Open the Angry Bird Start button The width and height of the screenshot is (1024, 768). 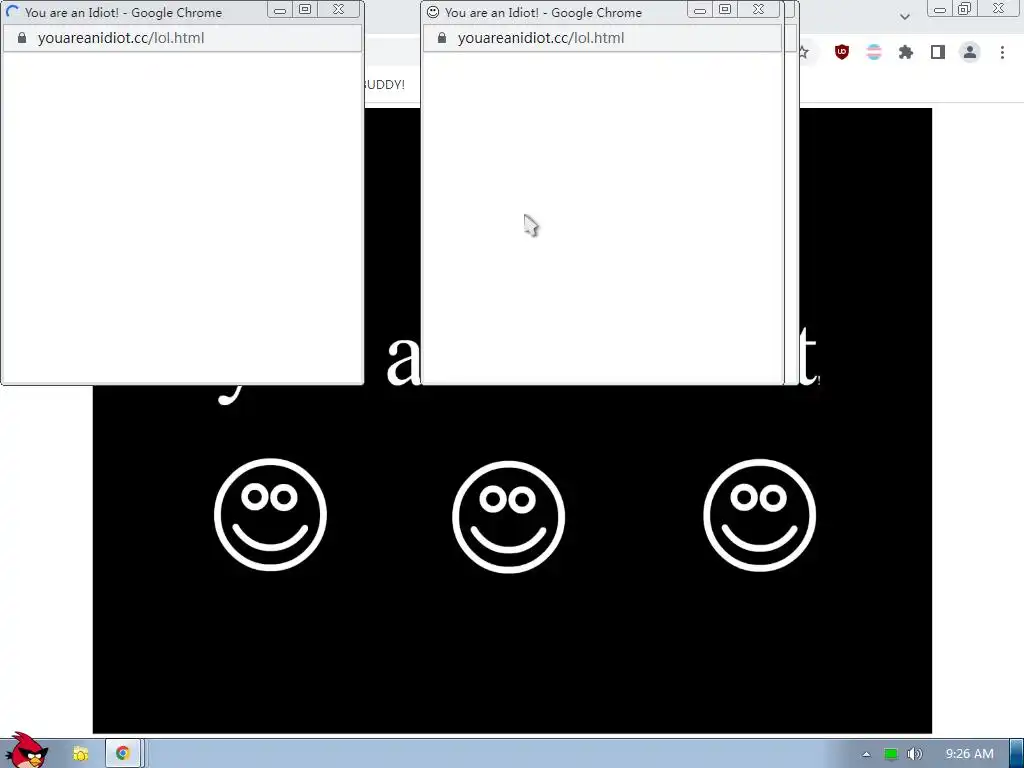pyautogui.click(x=26, y=750)
